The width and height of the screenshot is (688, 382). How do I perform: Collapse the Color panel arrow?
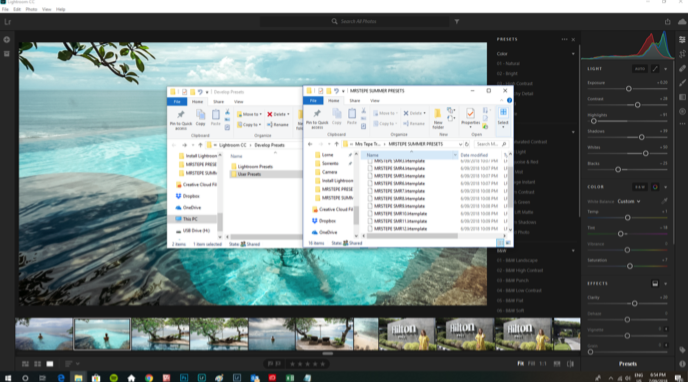click(666, 187)
